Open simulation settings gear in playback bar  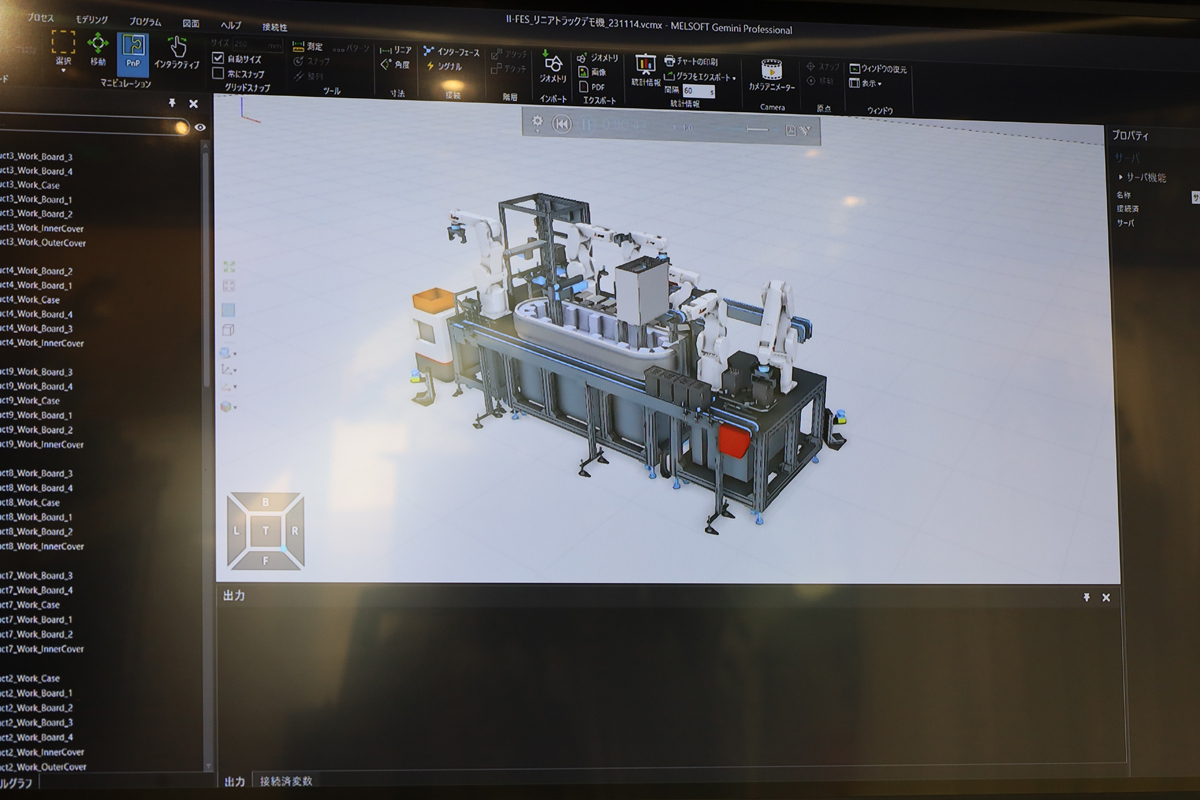pyautogui.click(x=537, y=122)
